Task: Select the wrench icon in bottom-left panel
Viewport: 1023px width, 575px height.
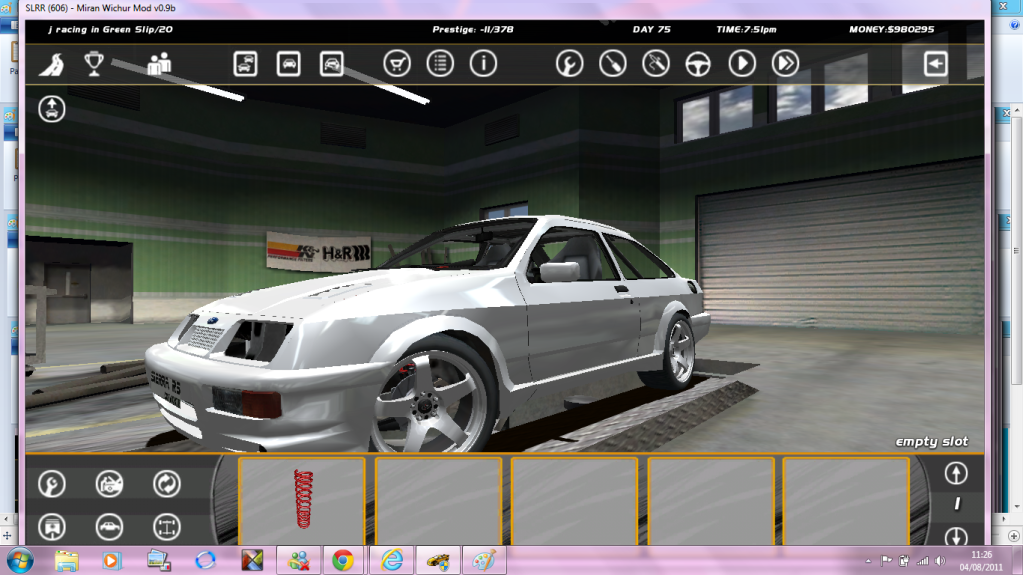Action: click(52, 484)
